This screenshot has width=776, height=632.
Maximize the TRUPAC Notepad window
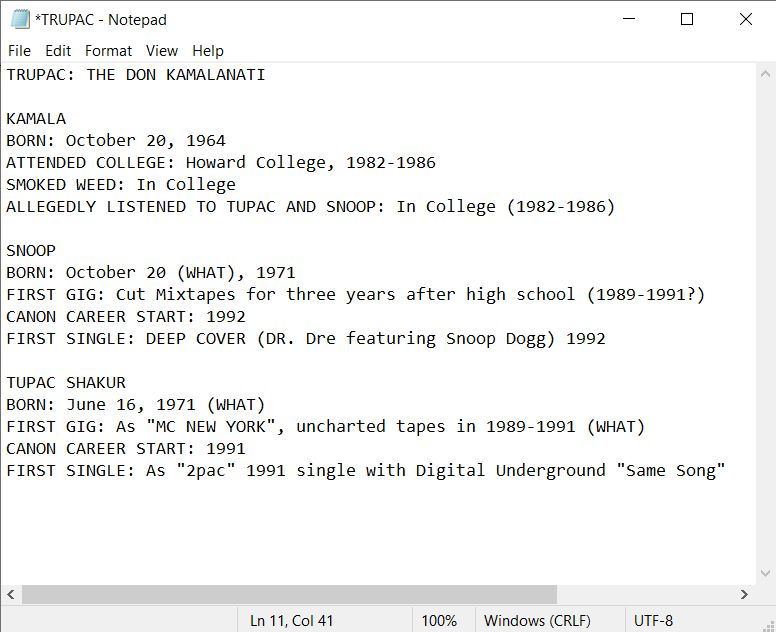(687, 19)
